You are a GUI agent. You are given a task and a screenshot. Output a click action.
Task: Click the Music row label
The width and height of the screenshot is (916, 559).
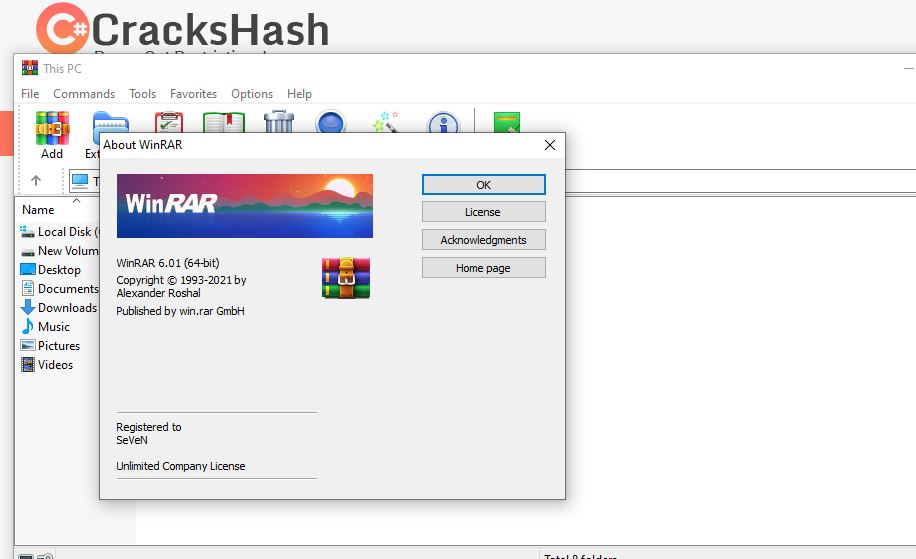[x=54, y=327]
